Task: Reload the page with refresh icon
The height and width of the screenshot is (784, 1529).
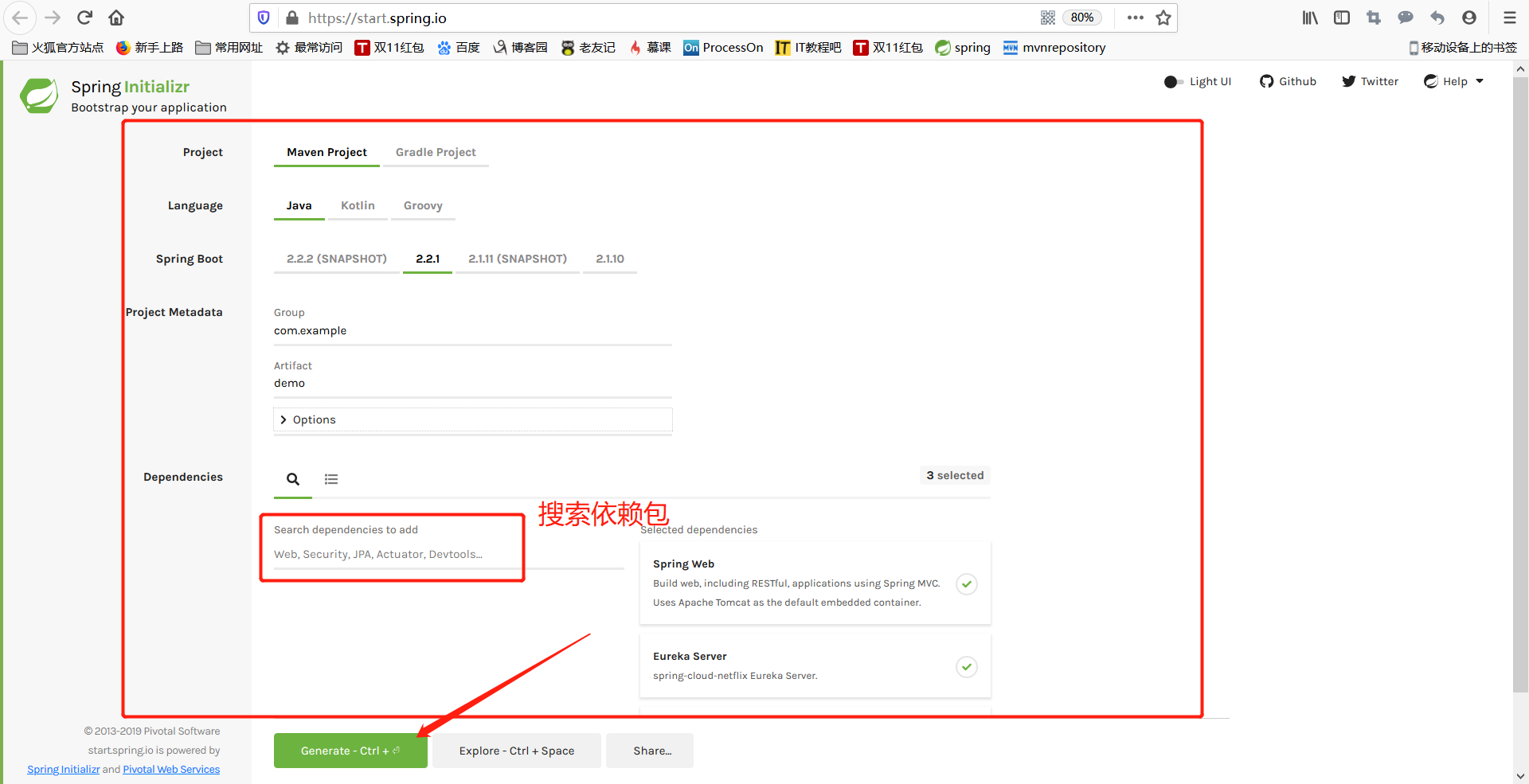Action: click(84, 18)
